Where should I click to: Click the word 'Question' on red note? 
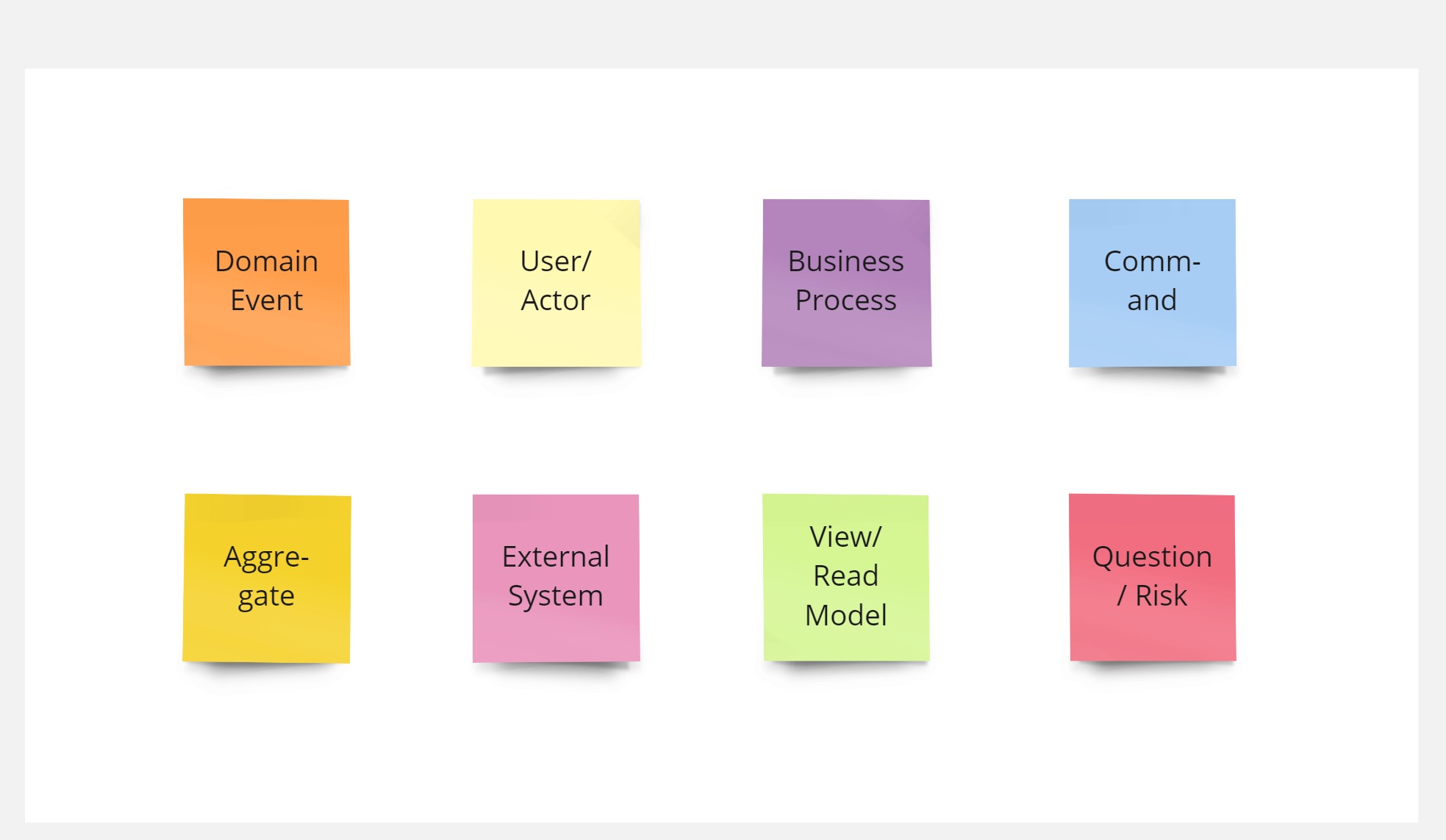coord(1152,557)
